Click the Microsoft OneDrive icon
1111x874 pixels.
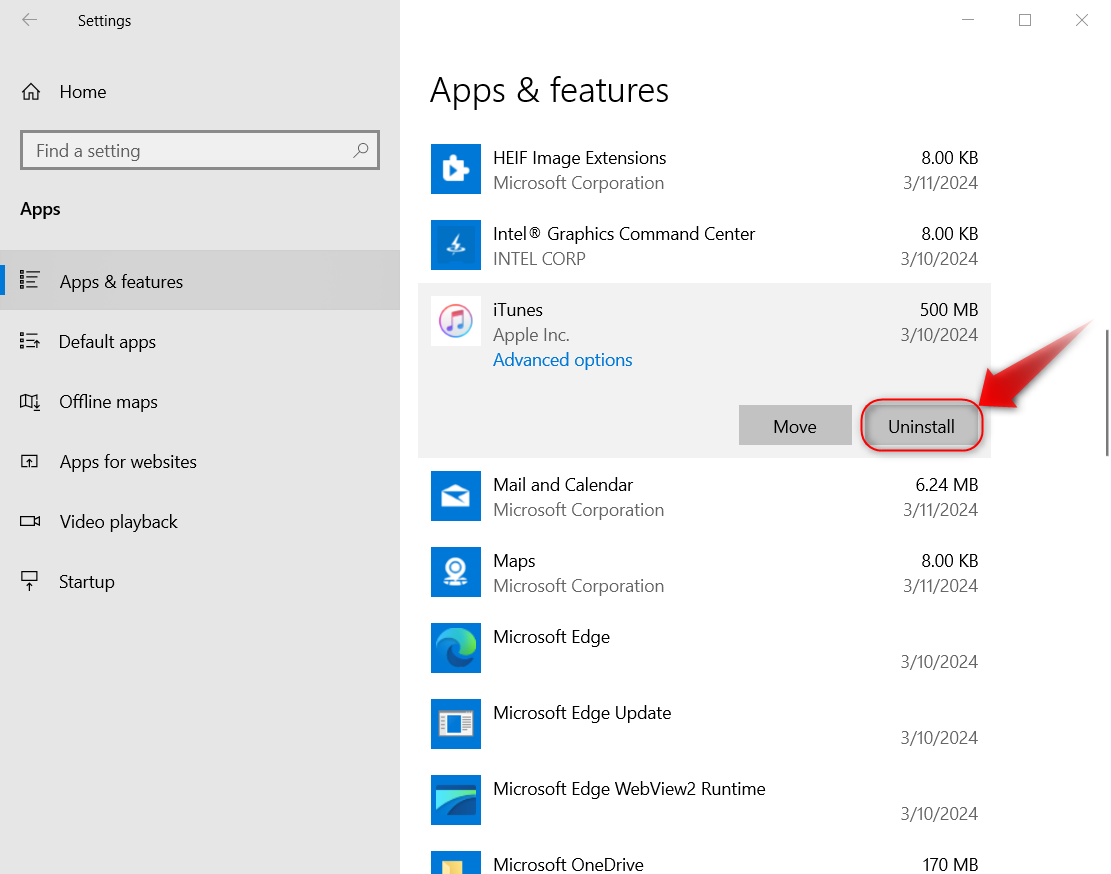456,863
